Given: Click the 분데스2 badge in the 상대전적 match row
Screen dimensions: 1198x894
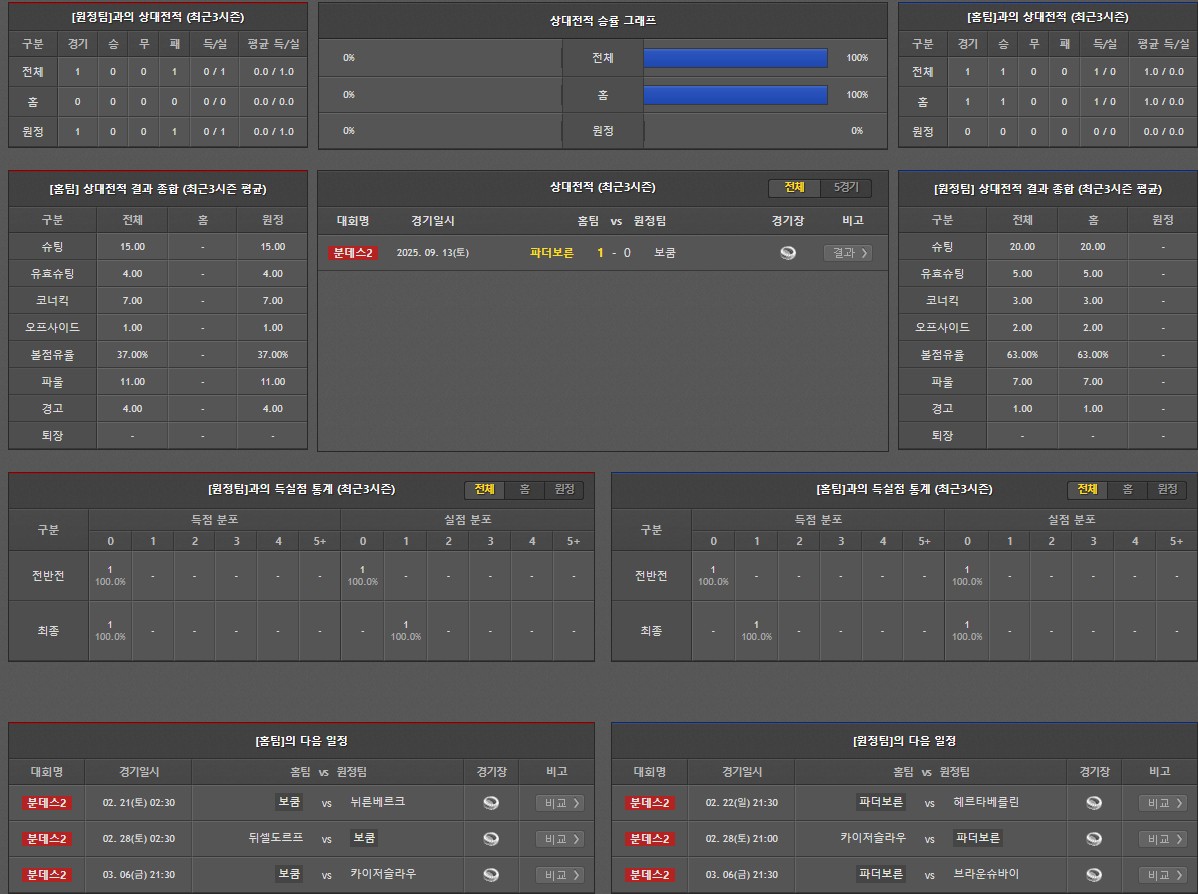Looking at the screenshot, I should [352, 253].
